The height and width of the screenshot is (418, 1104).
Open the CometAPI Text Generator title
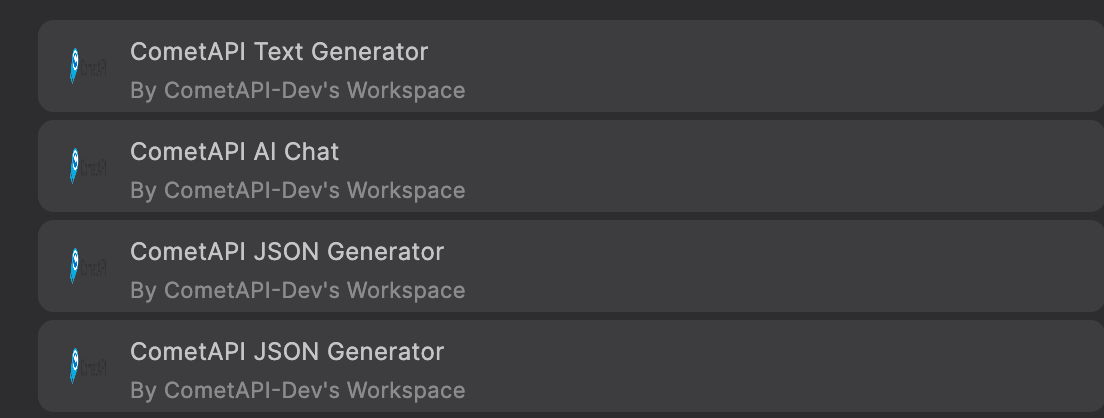(x=279, y=51)
